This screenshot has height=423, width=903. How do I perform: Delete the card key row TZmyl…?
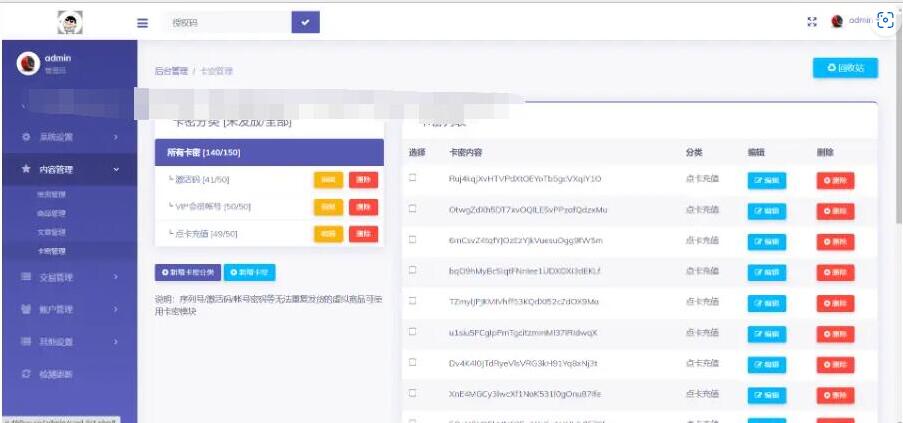tap(835, 303)
